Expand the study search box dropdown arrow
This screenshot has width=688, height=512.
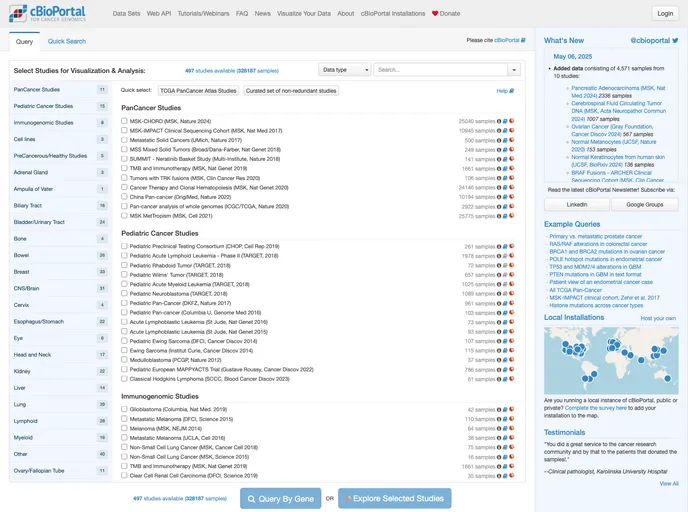(x=514, y=70)
